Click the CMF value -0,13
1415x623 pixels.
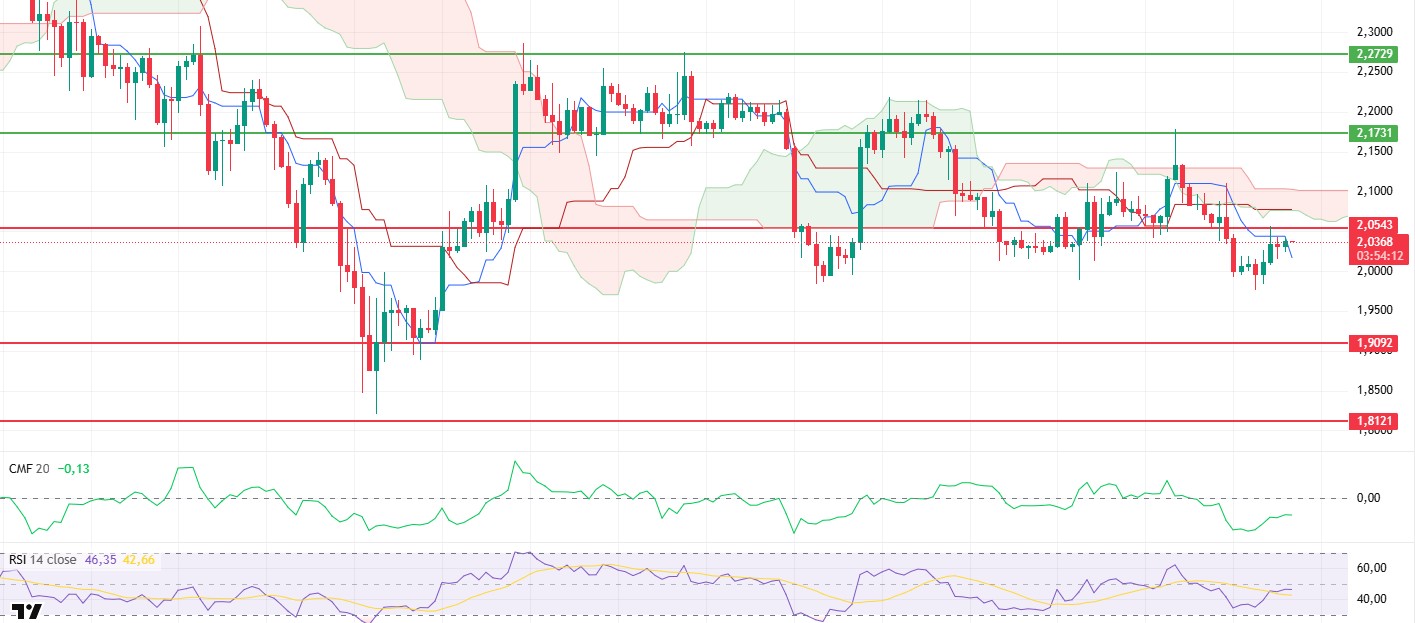(73, 468)
